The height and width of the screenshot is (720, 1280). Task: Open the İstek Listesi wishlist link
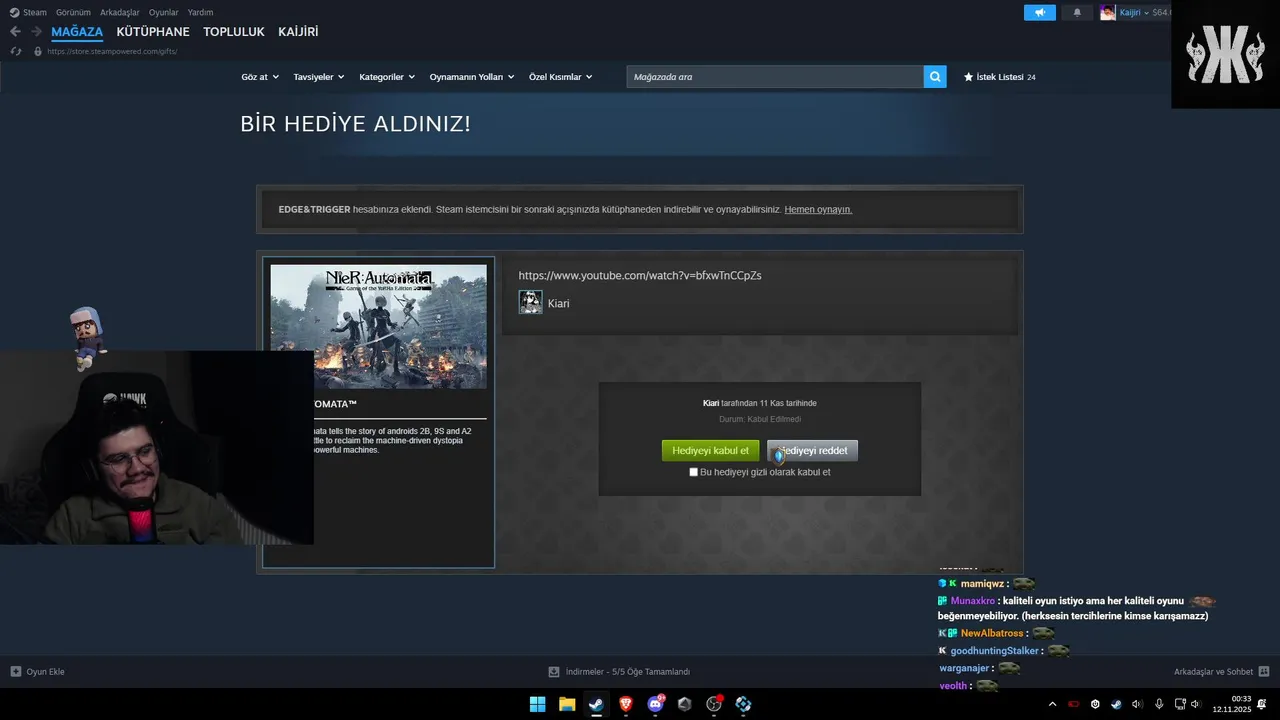[x=1000, y=77]
